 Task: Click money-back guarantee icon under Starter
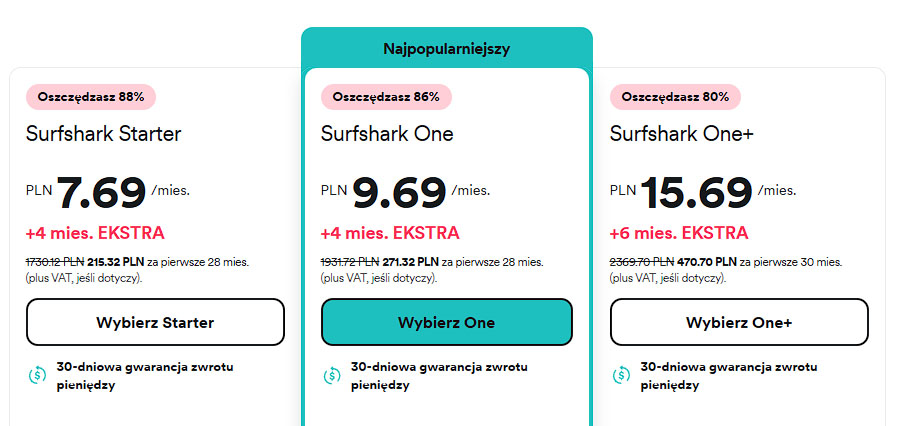pos(38,375)
